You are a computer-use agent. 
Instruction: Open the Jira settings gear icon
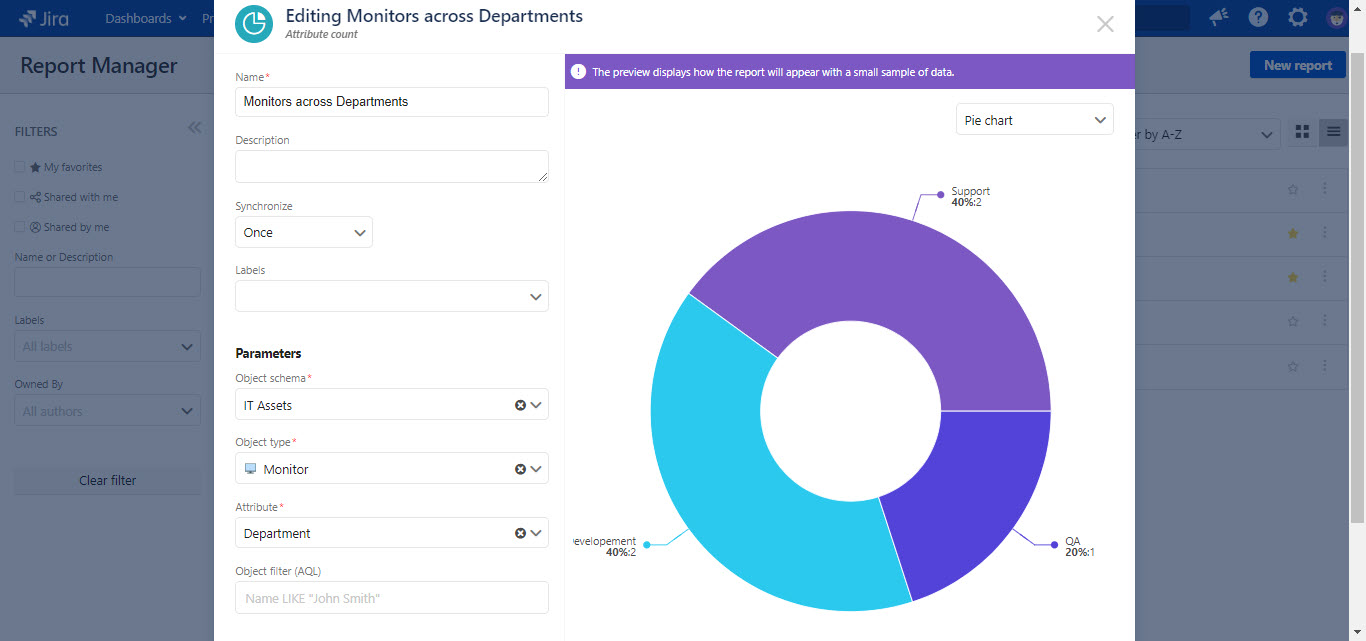tap(1297, 17)
